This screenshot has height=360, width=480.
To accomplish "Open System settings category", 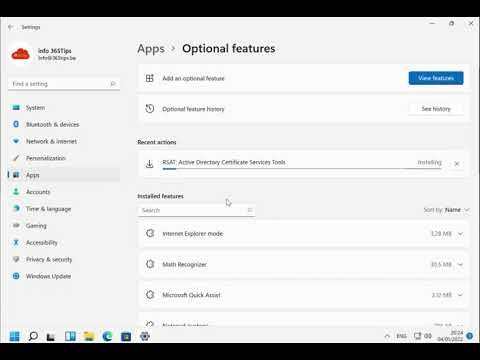I will pyautogui.click(x=64, y=108).
